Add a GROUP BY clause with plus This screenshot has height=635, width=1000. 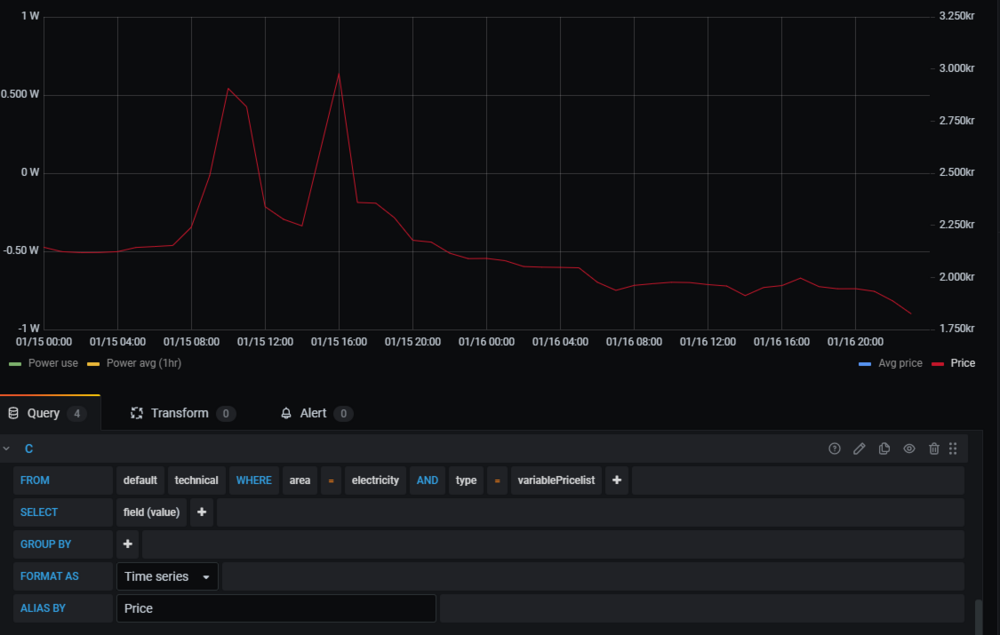[128, 544]
